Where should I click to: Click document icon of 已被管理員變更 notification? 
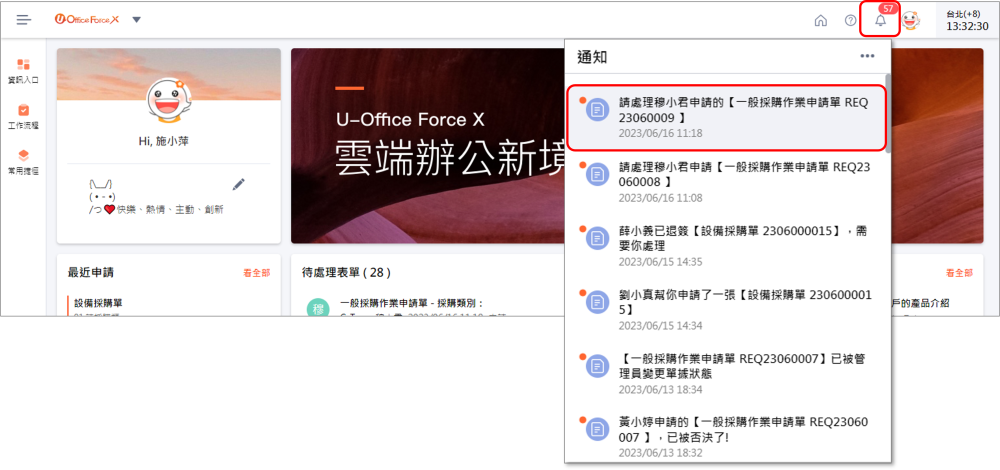(x=598, y=366)
